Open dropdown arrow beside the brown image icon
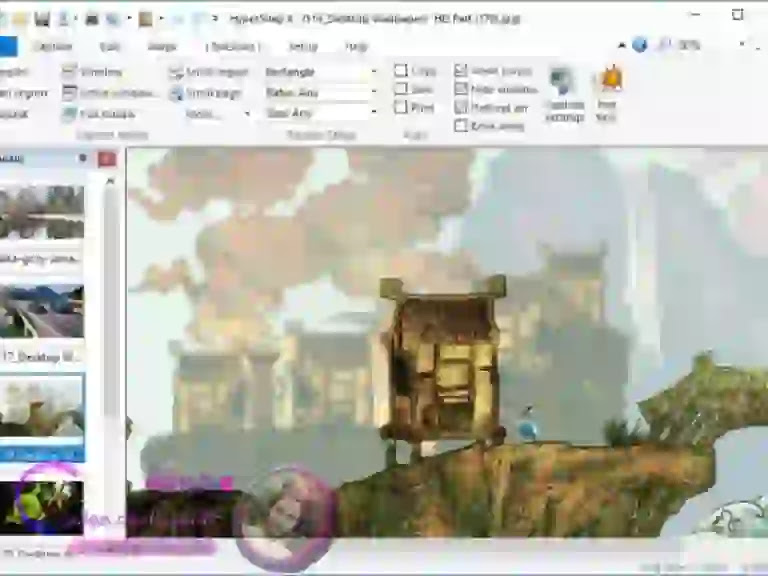 coord(161,19)
